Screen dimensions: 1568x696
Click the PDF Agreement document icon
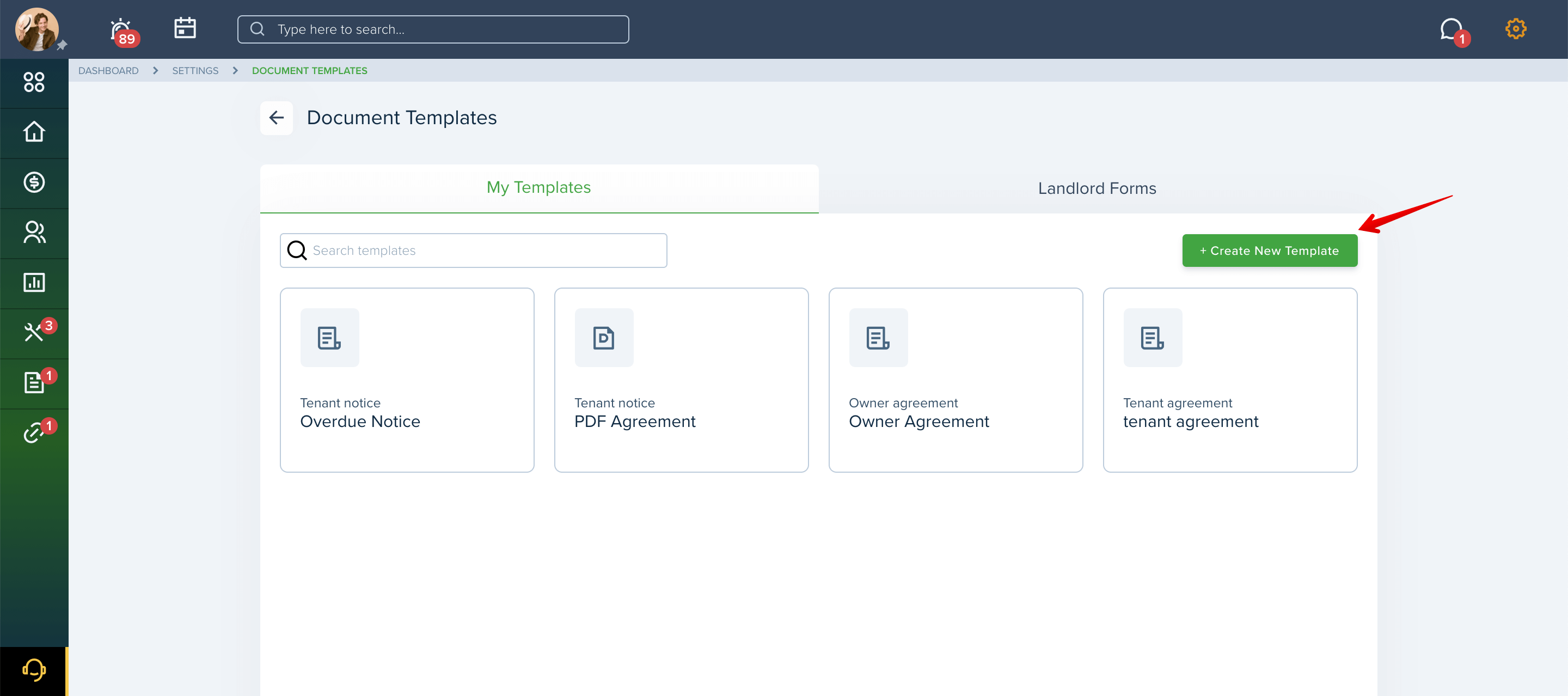tap(604, 337)
